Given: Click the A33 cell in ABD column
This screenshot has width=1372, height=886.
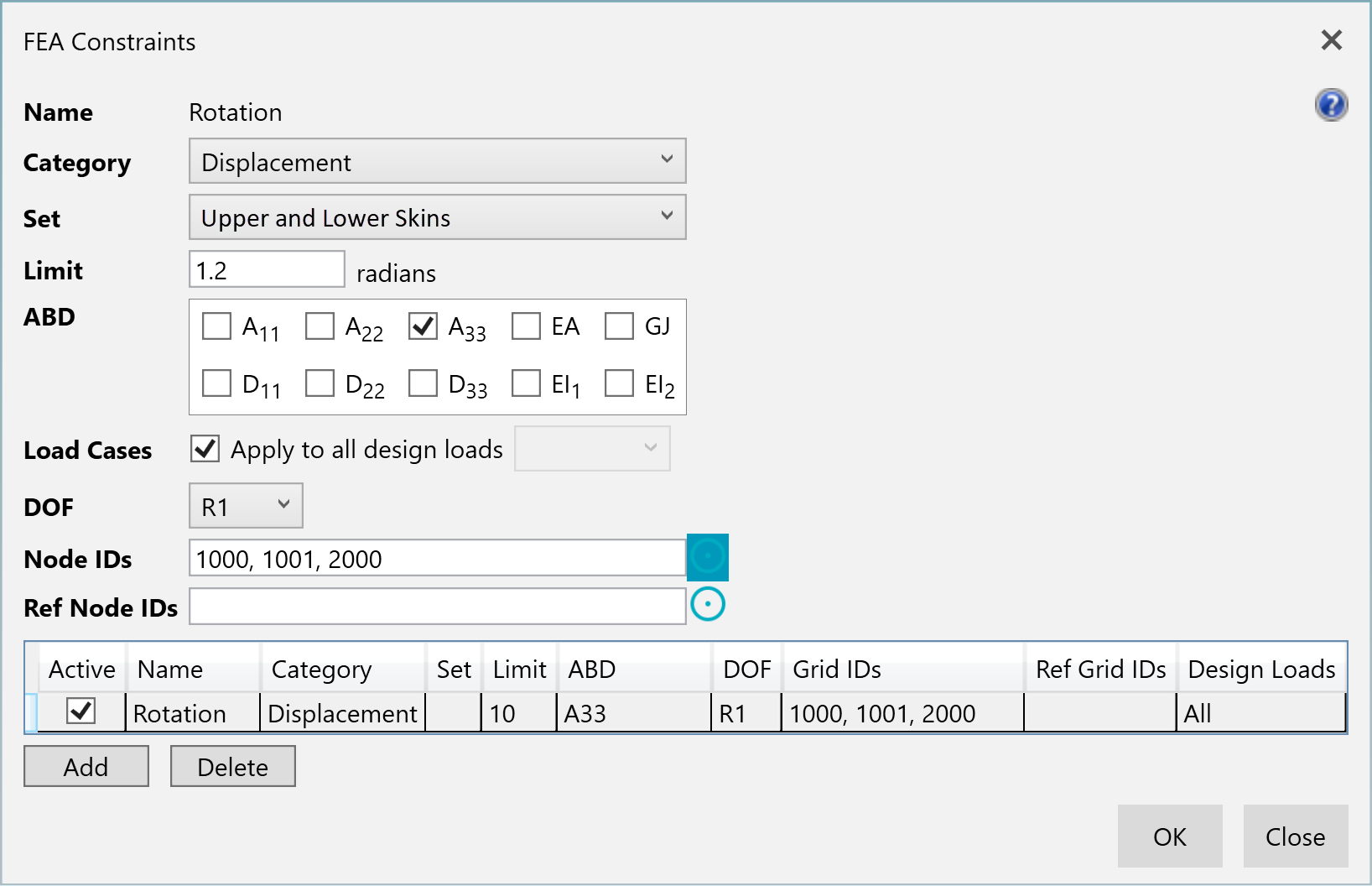Looking at the screenshot, I should click(x=634, y=713).
